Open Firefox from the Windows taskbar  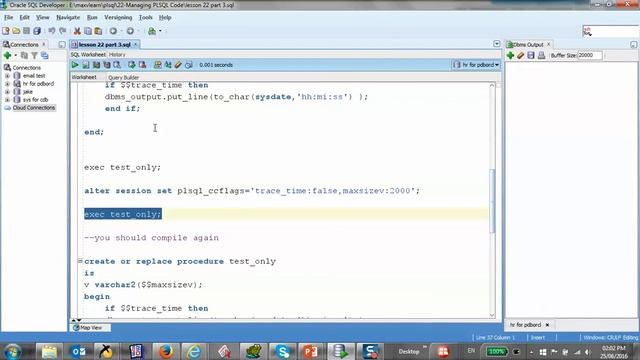pyautogui.click(x=166, y=351)
